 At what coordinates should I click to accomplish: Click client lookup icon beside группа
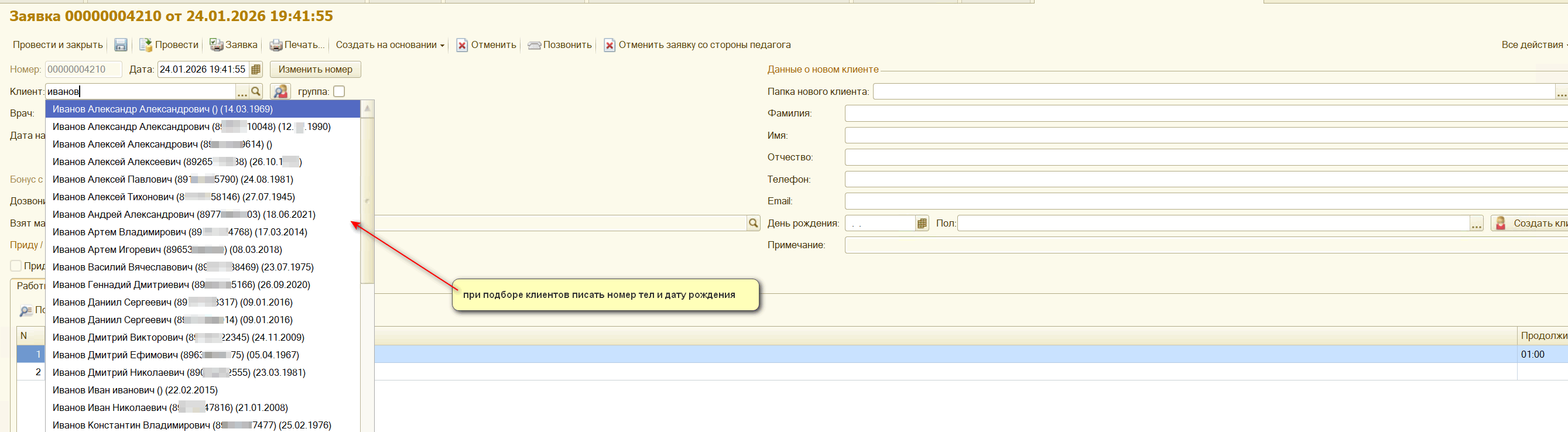point(280,91)
